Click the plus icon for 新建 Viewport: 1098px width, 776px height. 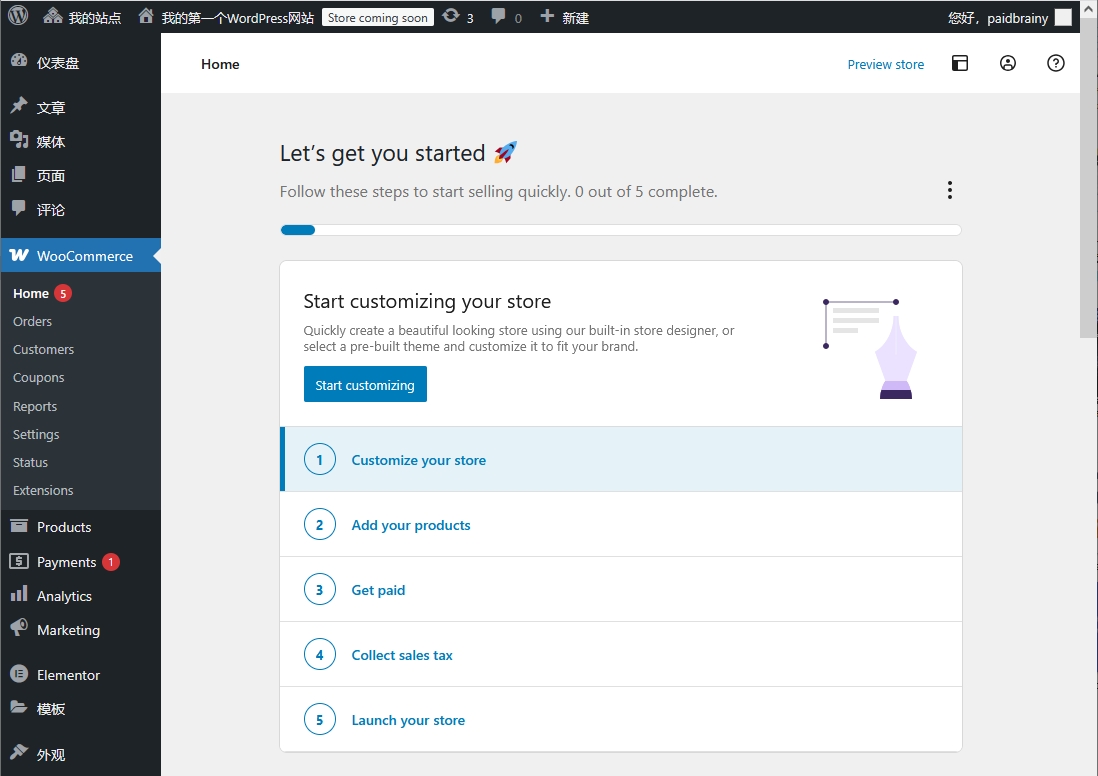[547, 16]
